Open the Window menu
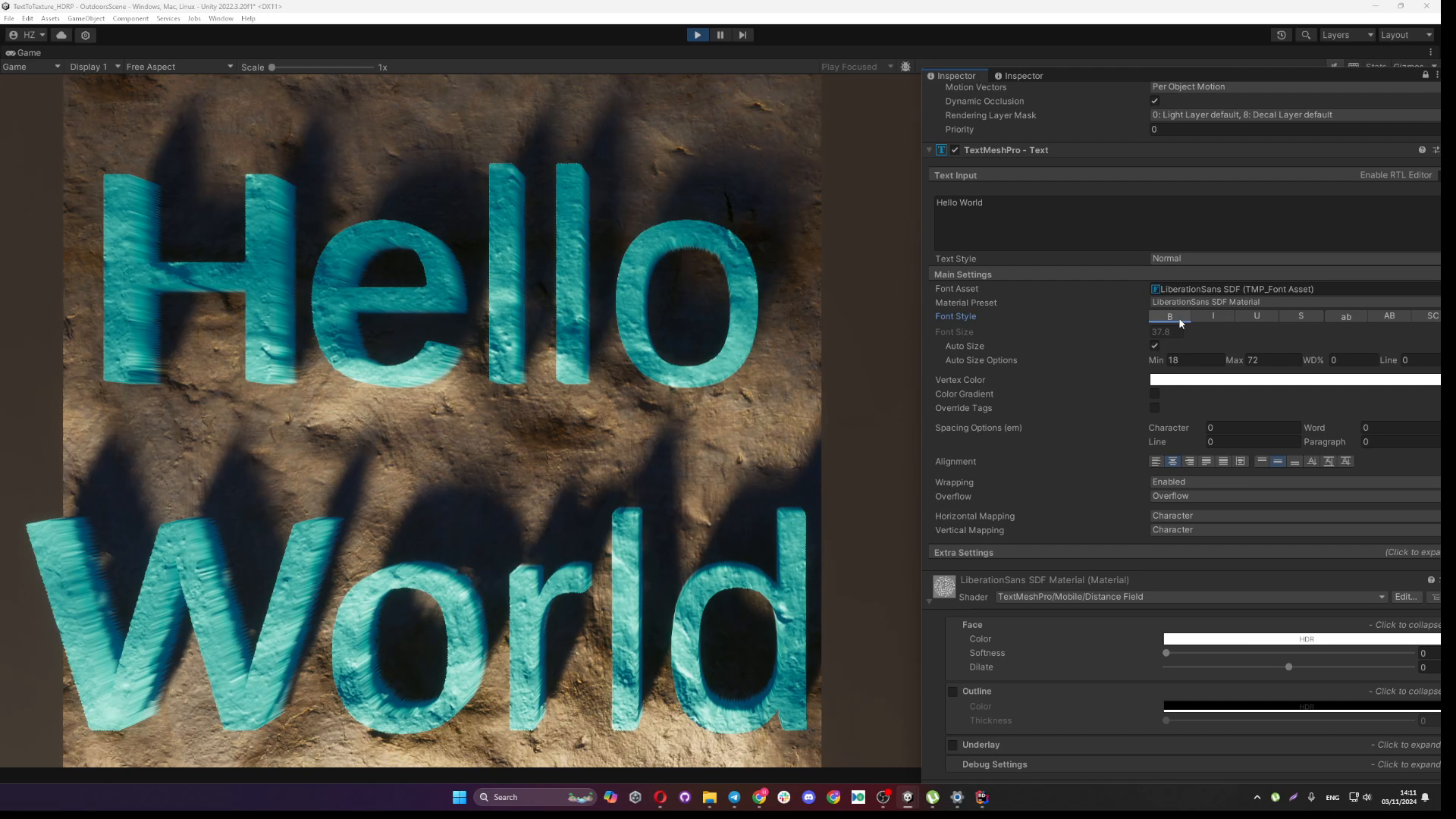This screenshot has height=819, width=1456. 221,18
